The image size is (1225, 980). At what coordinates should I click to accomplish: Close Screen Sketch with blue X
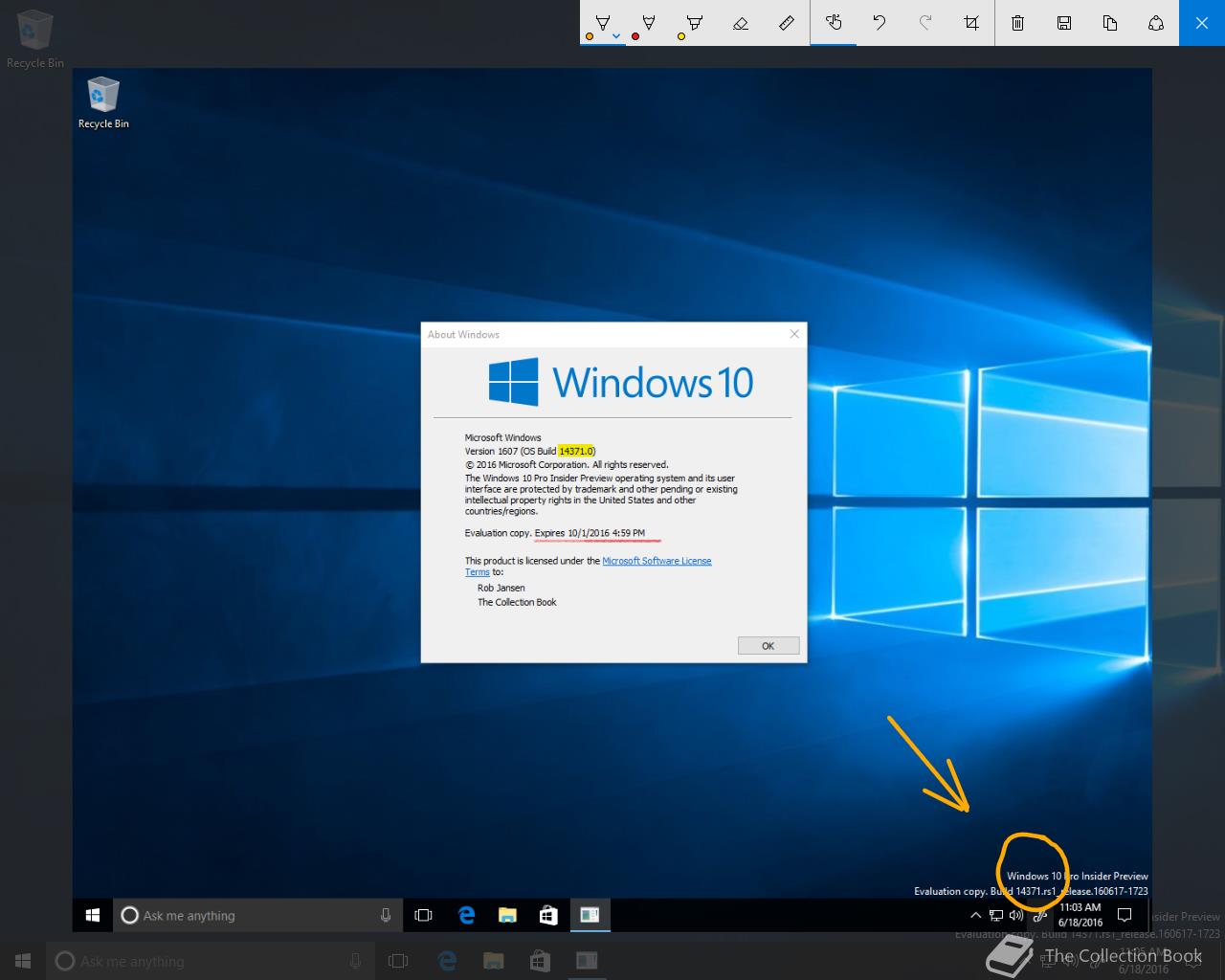point(1202,23)
